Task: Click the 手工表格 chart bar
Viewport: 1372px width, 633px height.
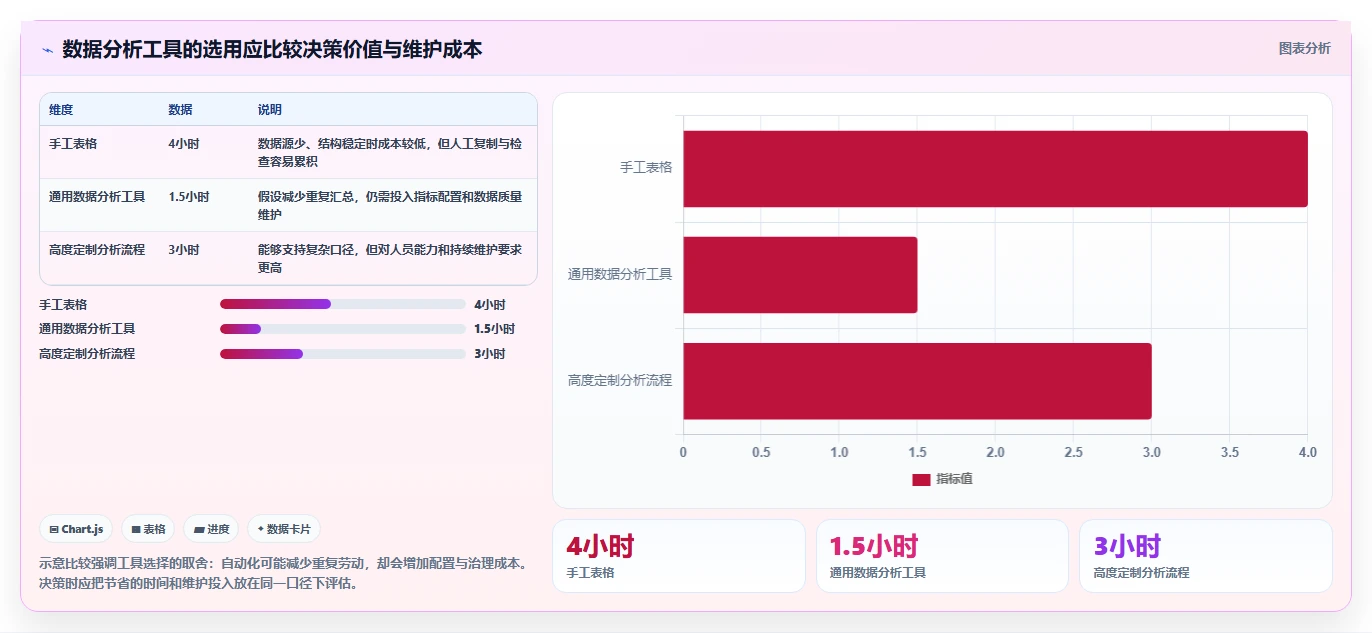Action: coord(995,169)
